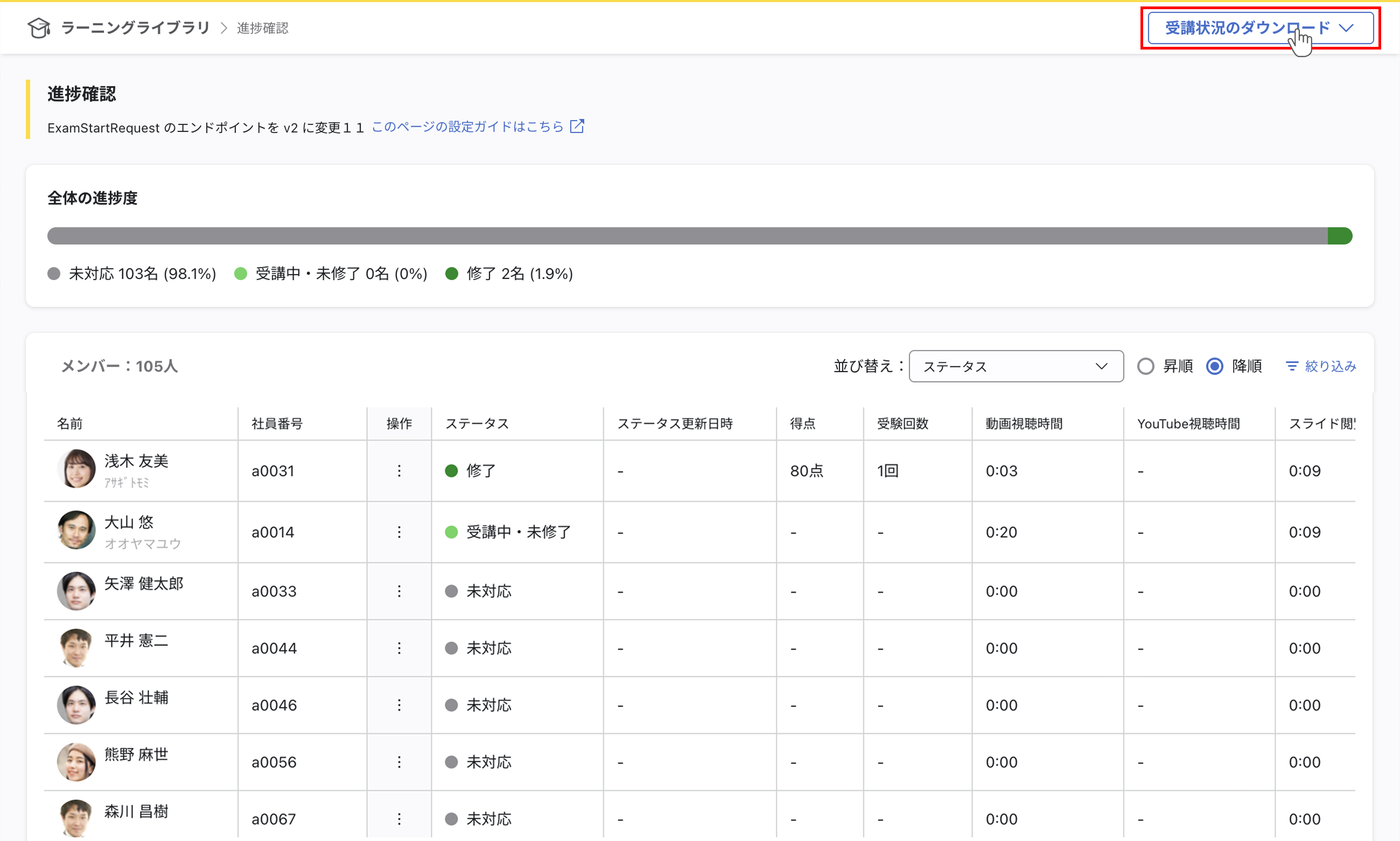Click the graduation cap logo icon

point(38,27)
